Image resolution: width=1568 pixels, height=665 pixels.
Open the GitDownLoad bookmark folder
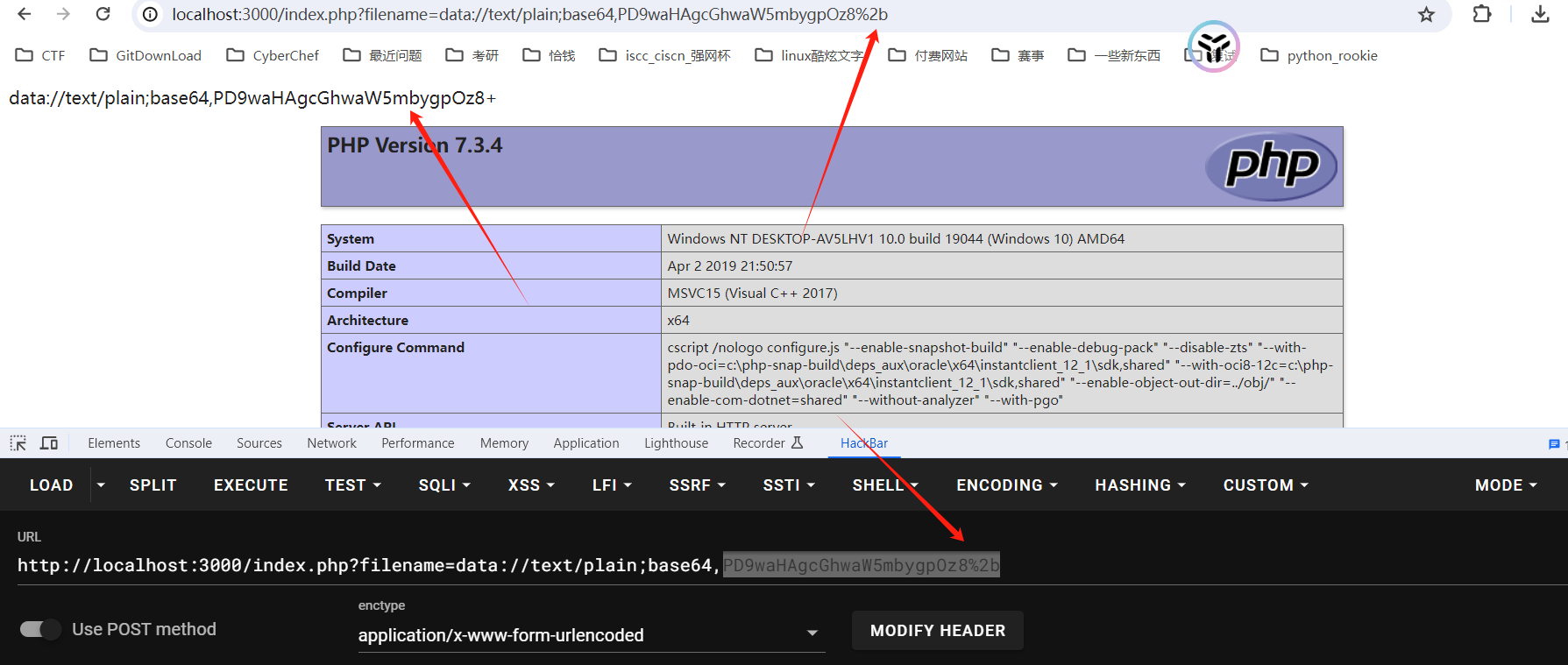[145, 55]
